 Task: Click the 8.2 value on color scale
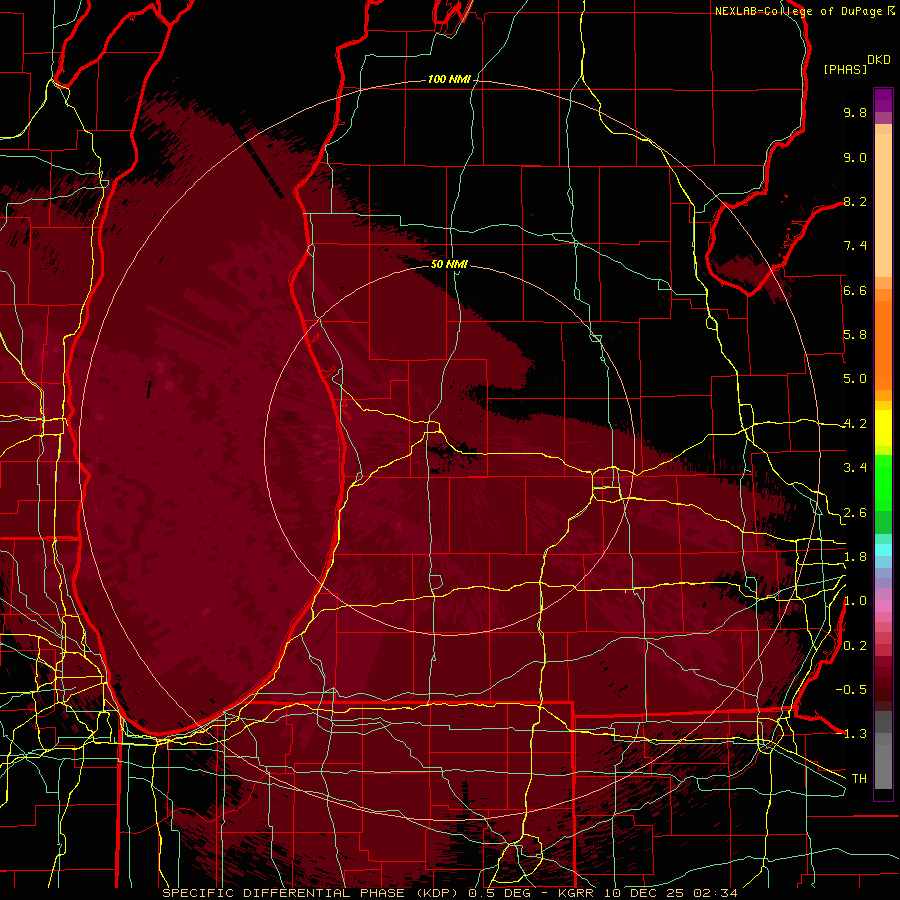(855, 201)
